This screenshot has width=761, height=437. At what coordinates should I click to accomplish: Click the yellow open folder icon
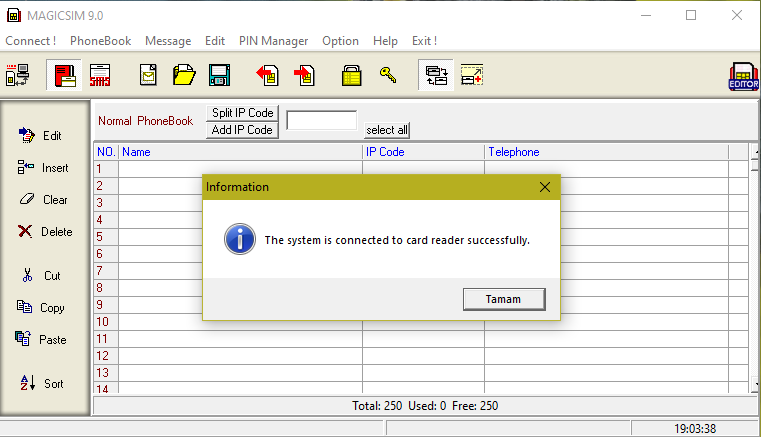point(184,75)
